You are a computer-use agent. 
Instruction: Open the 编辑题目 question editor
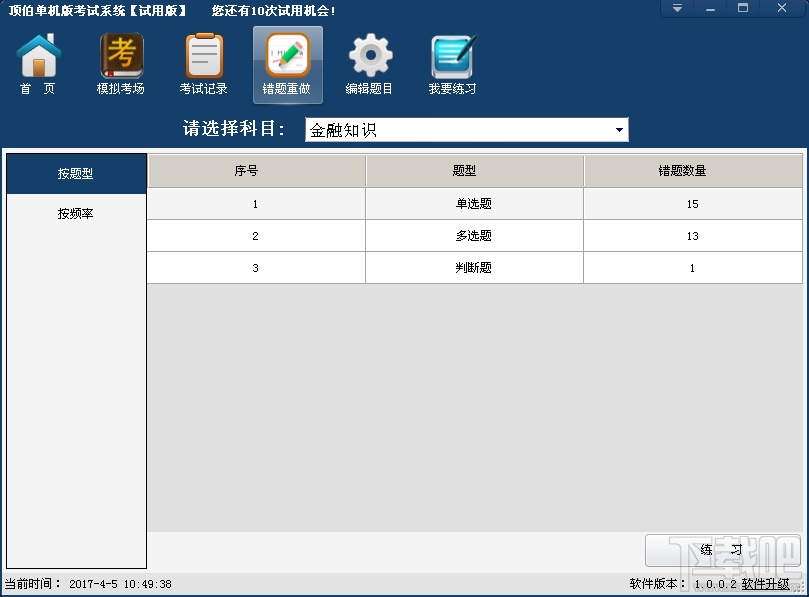click(369, 62)
